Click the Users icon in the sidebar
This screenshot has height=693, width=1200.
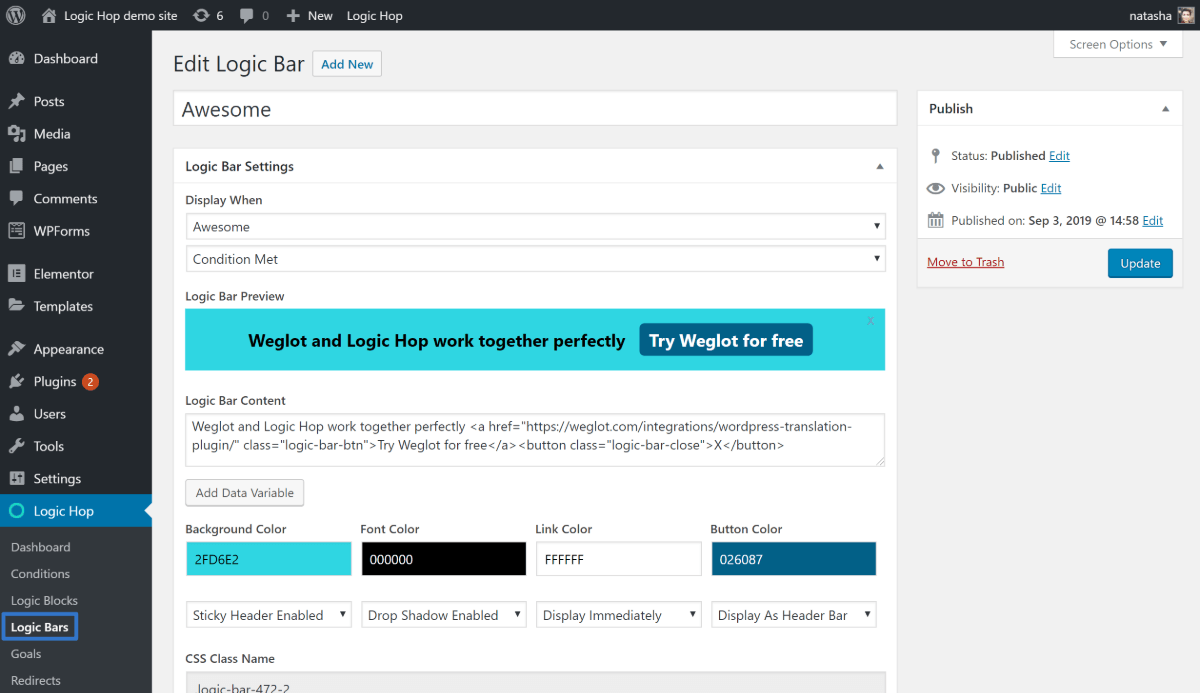[17, 413]
